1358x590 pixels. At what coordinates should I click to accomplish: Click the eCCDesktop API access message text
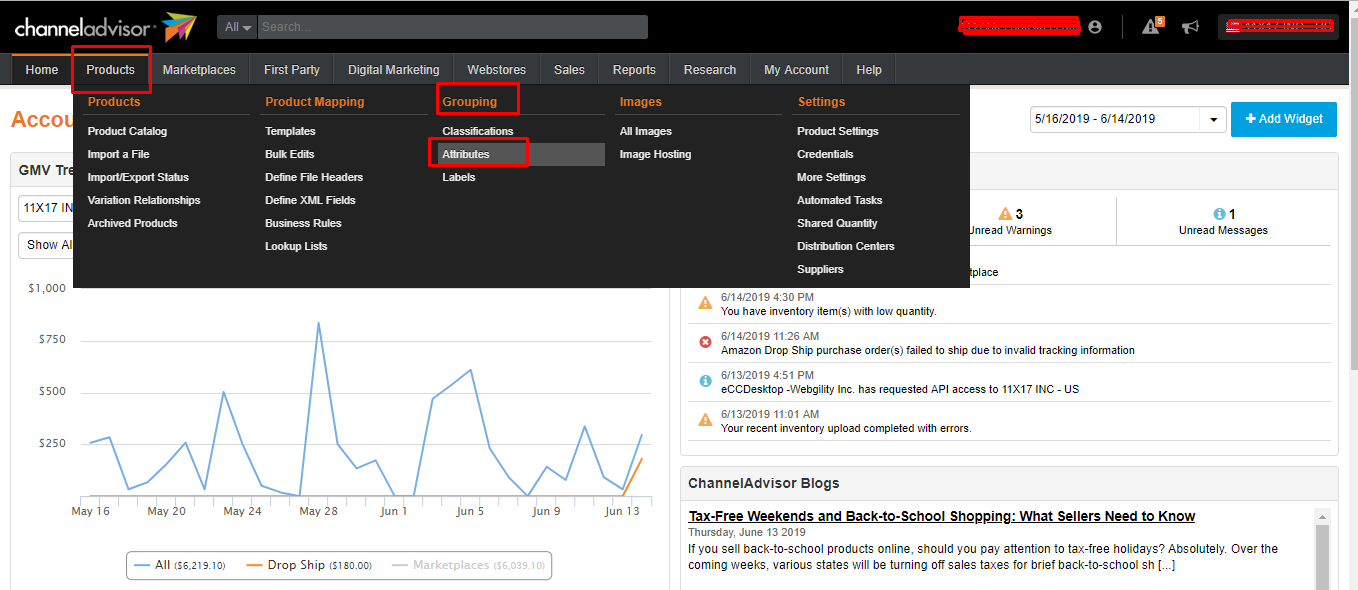[x=900, y=389]
